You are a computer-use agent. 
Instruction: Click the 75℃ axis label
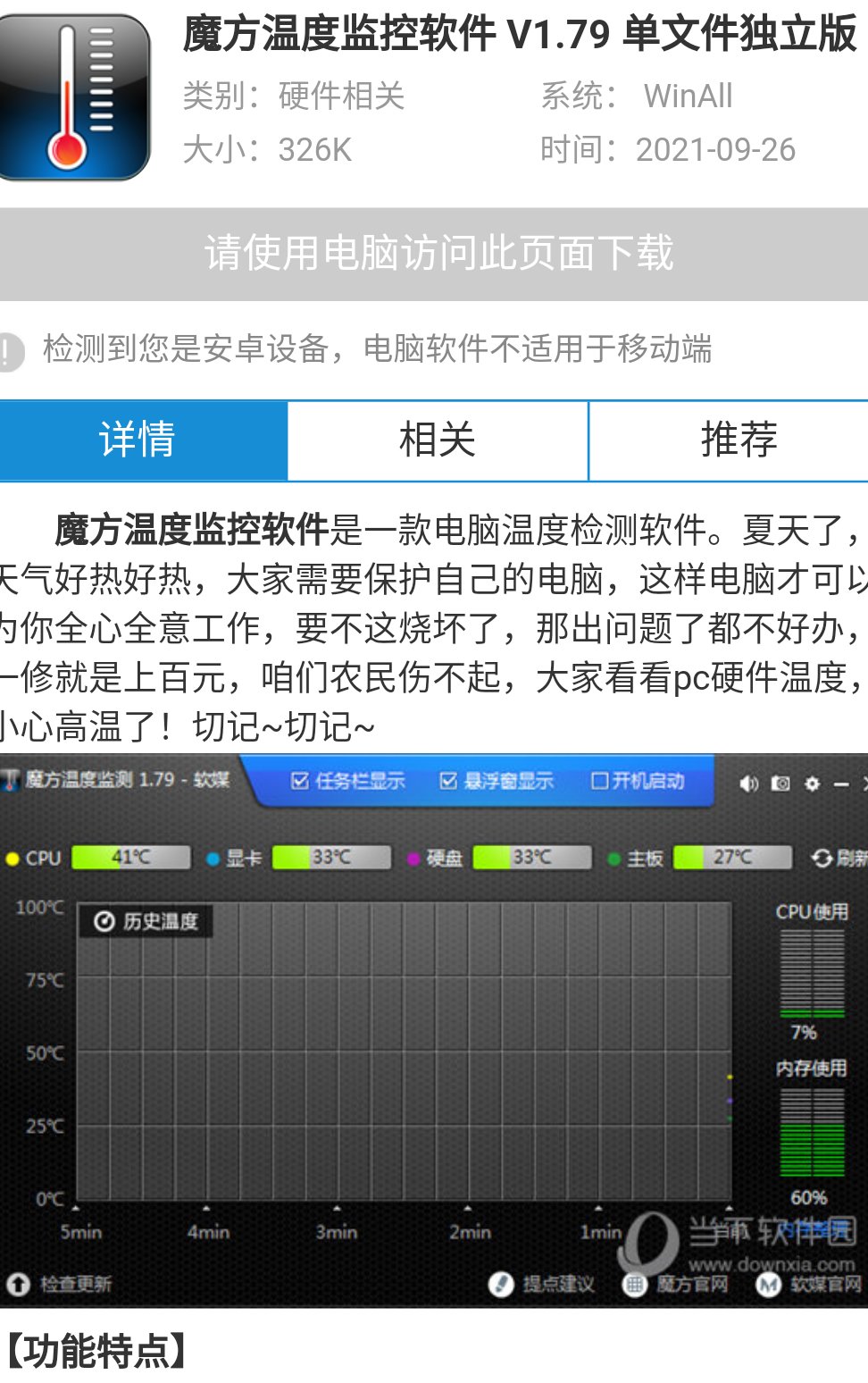[x=45, y=980]
